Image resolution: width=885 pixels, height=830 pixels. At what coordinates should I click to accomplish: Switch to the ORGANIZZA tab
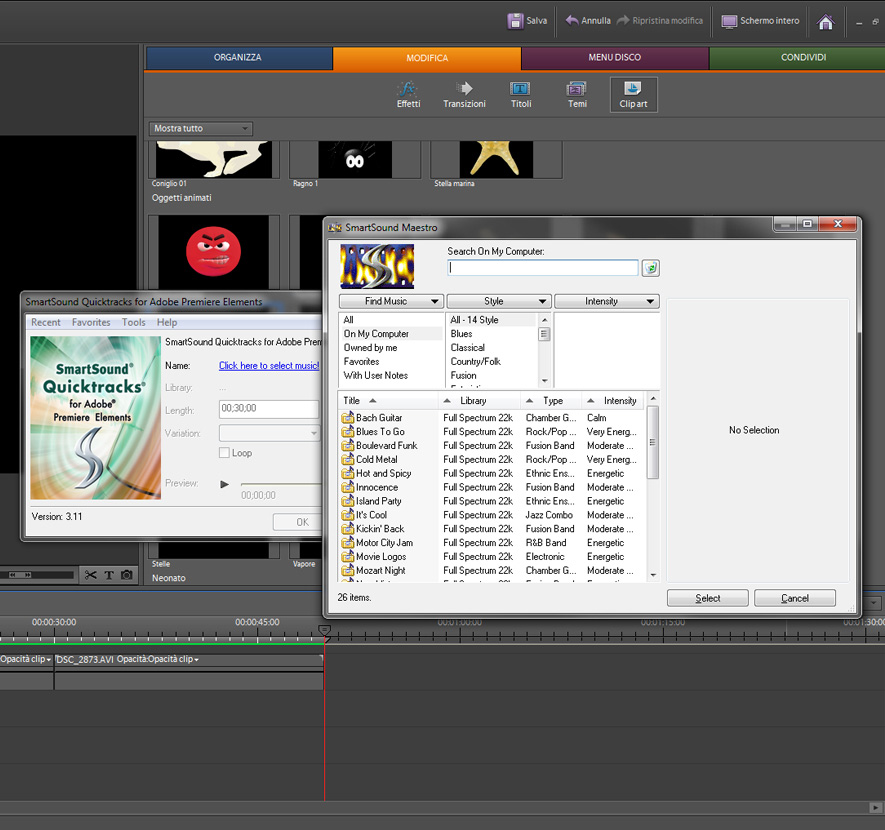click(238, 58)
